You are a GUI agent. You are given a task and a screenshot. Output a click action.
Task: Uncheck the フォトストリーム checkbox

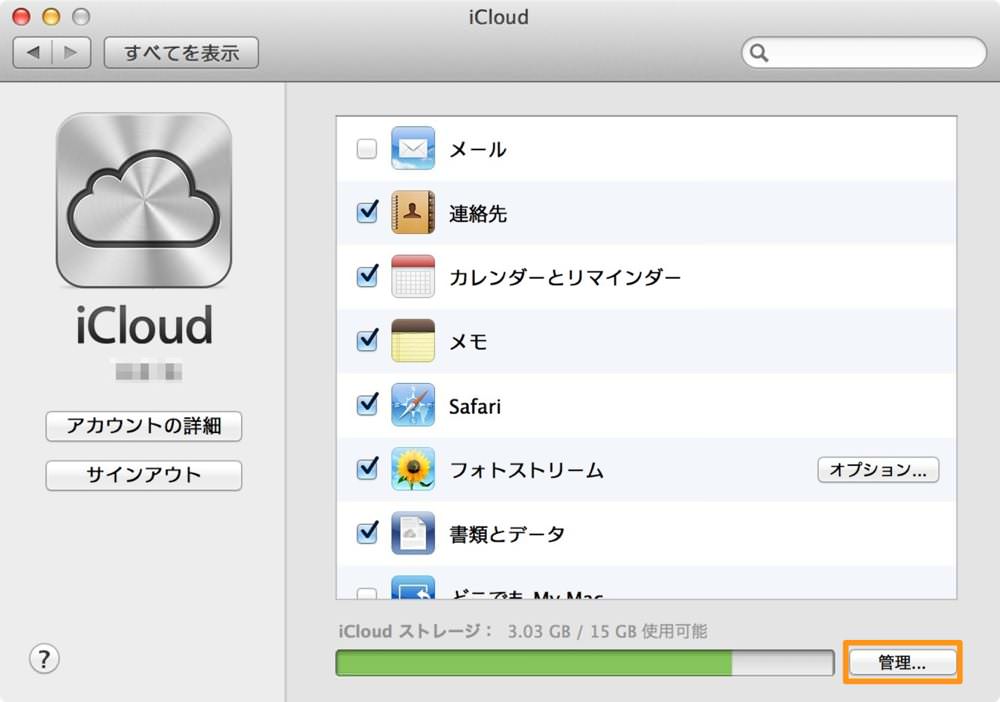367,468
